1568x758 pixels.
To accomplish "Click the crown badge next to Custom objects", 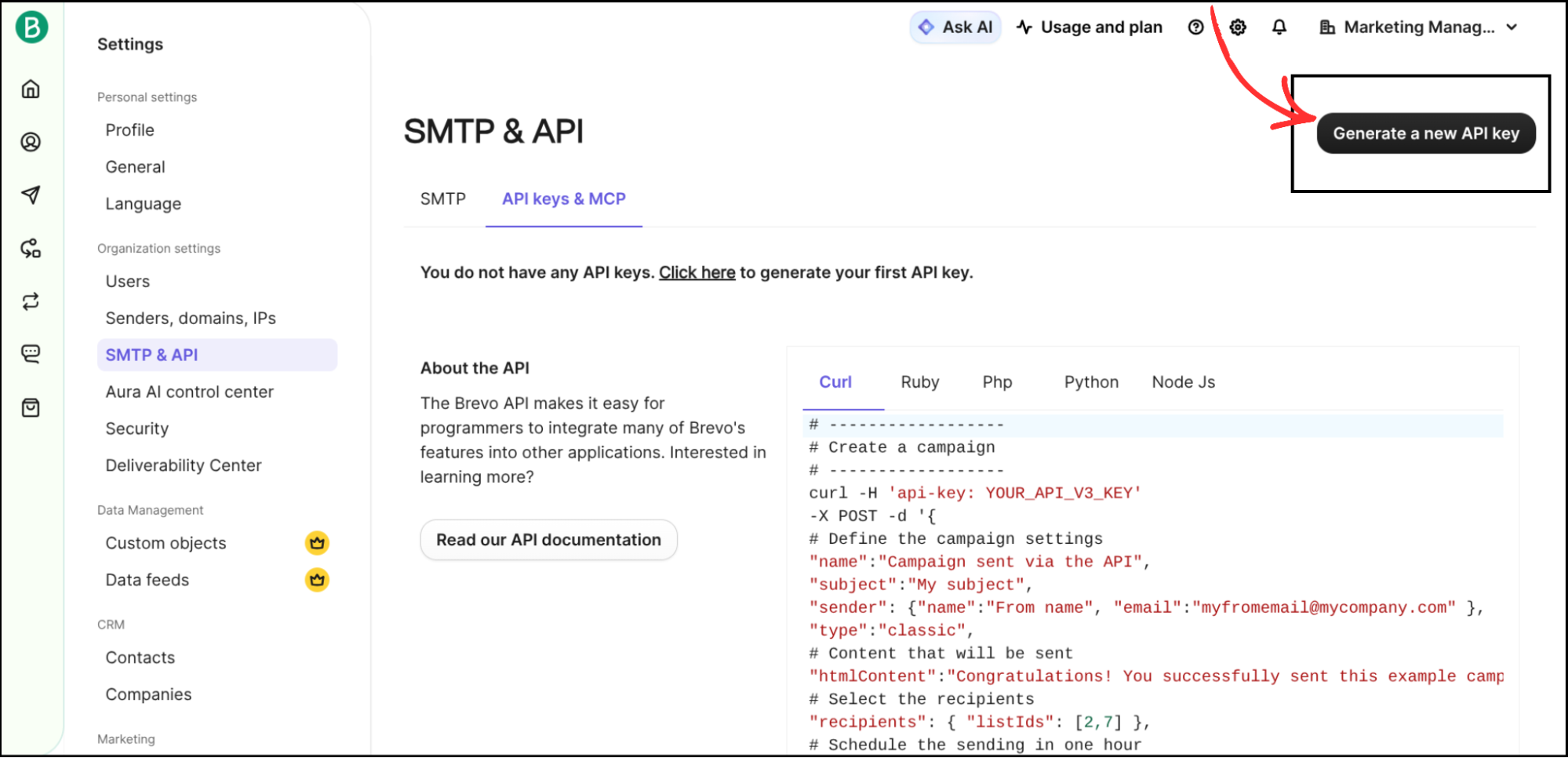I will click(317, 542).
